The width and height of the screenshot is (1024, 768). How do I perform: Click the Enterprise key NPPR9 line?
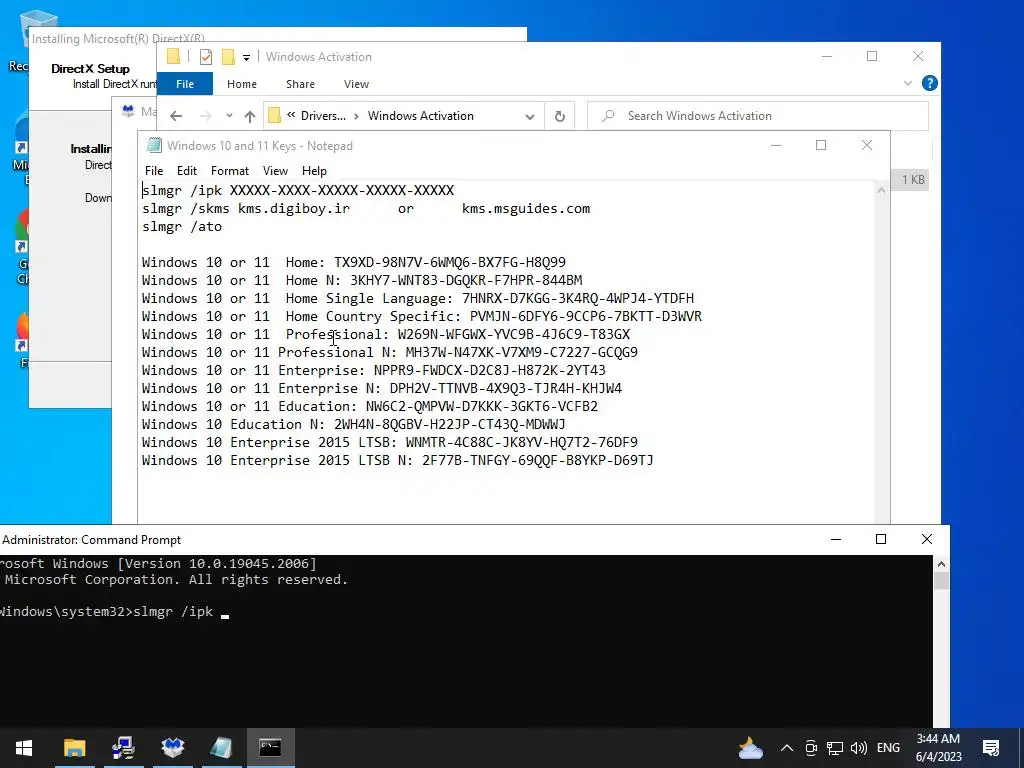pos(374,370)
